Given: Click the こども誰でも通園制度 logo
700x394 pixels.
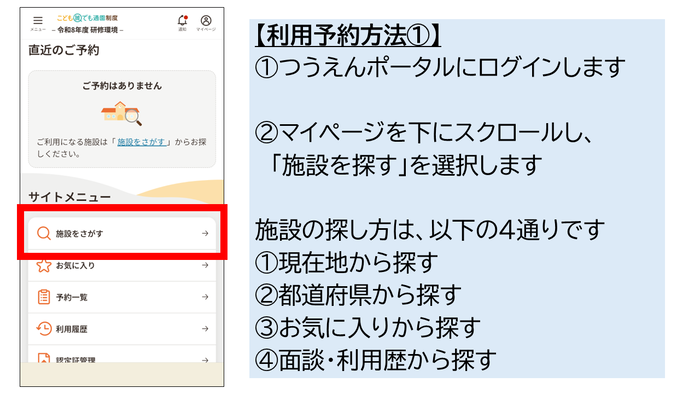Looking at the screenshot, I should click(88, 18).
